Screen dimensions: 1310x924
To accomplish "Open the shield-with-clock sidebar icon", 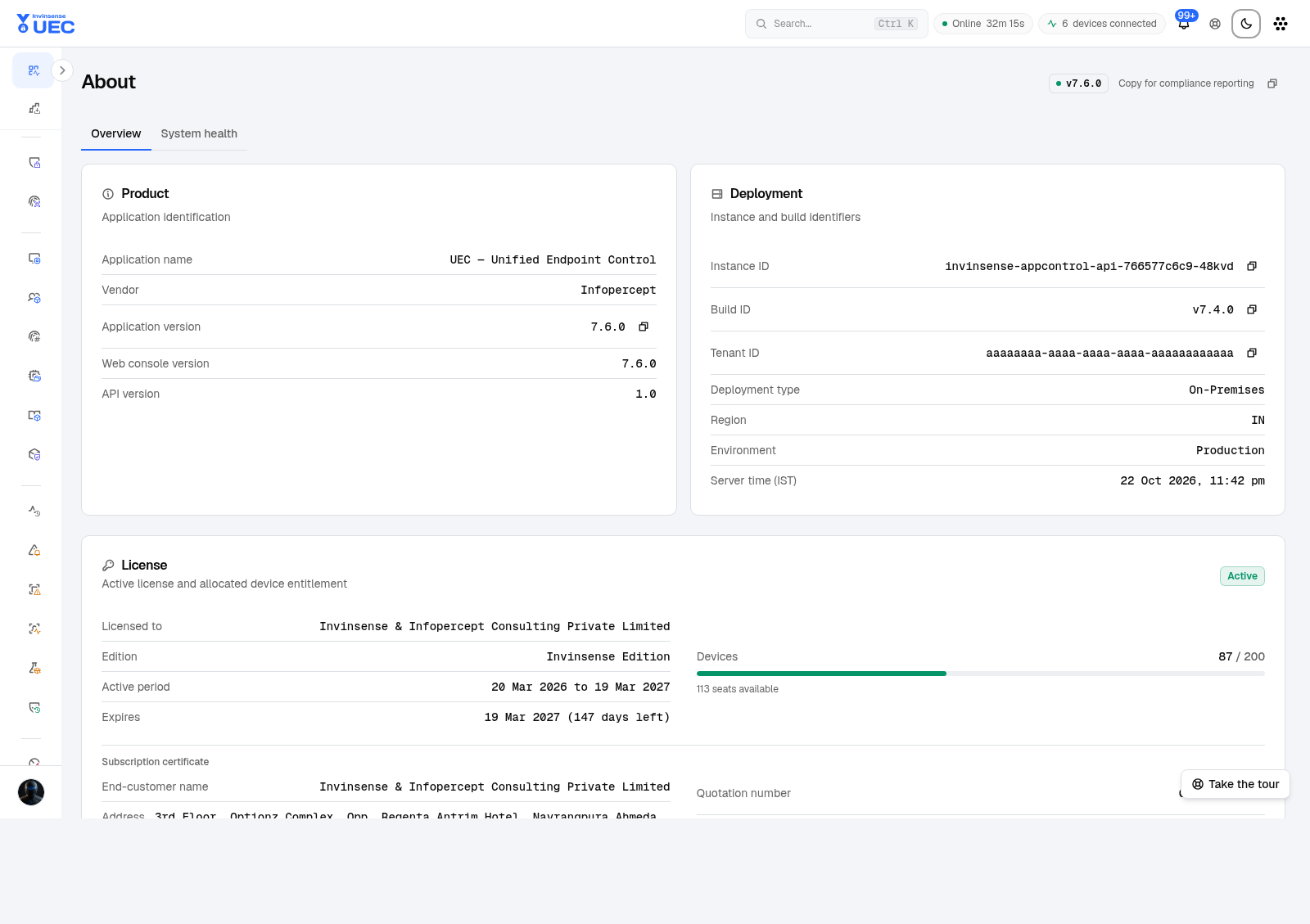I will [x=34, y=707].
